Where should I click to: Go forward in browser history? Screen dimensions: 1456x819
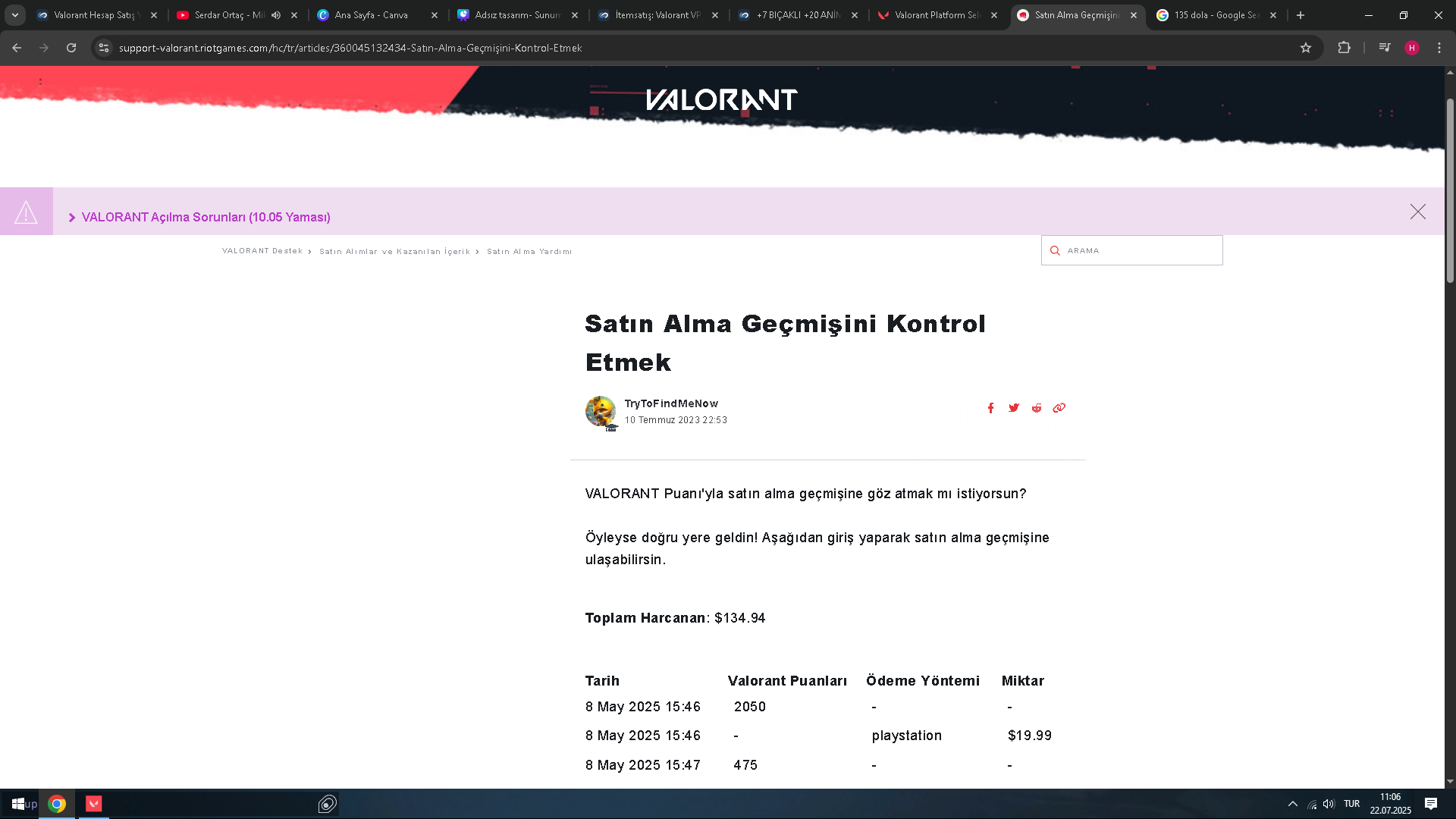tap(44, 48)
